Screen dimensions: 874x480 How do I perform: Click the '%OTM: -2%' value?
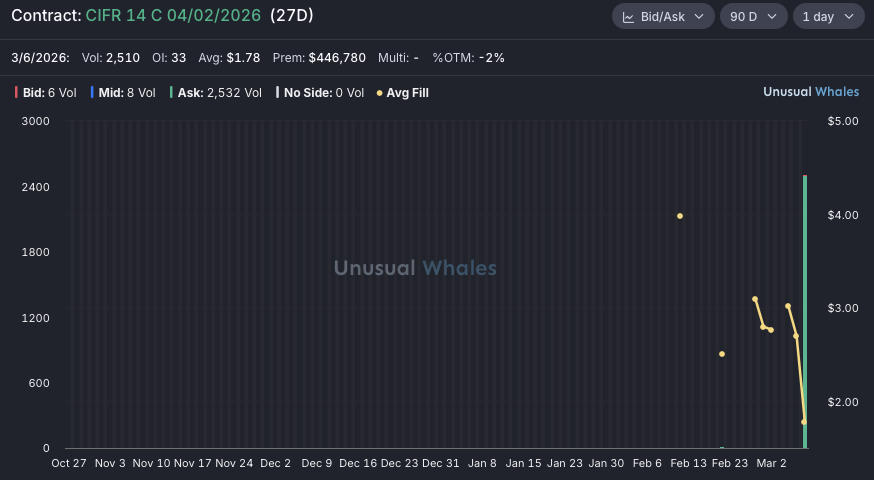click(468, 57)
